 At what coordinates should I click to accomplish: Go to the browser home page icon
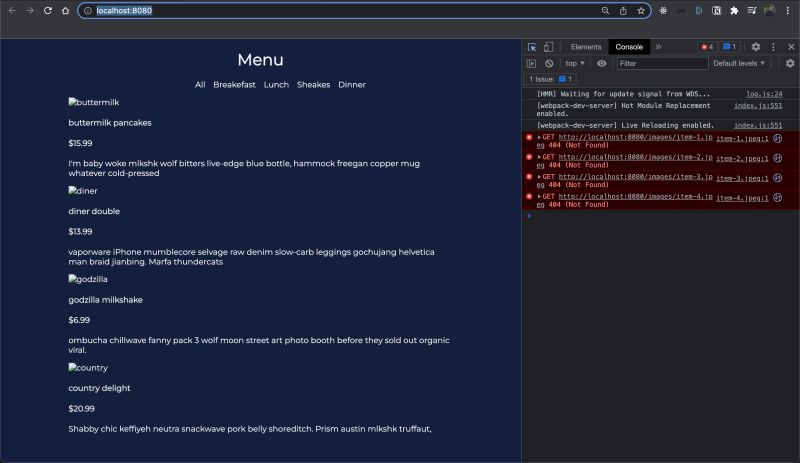(65, 10)
